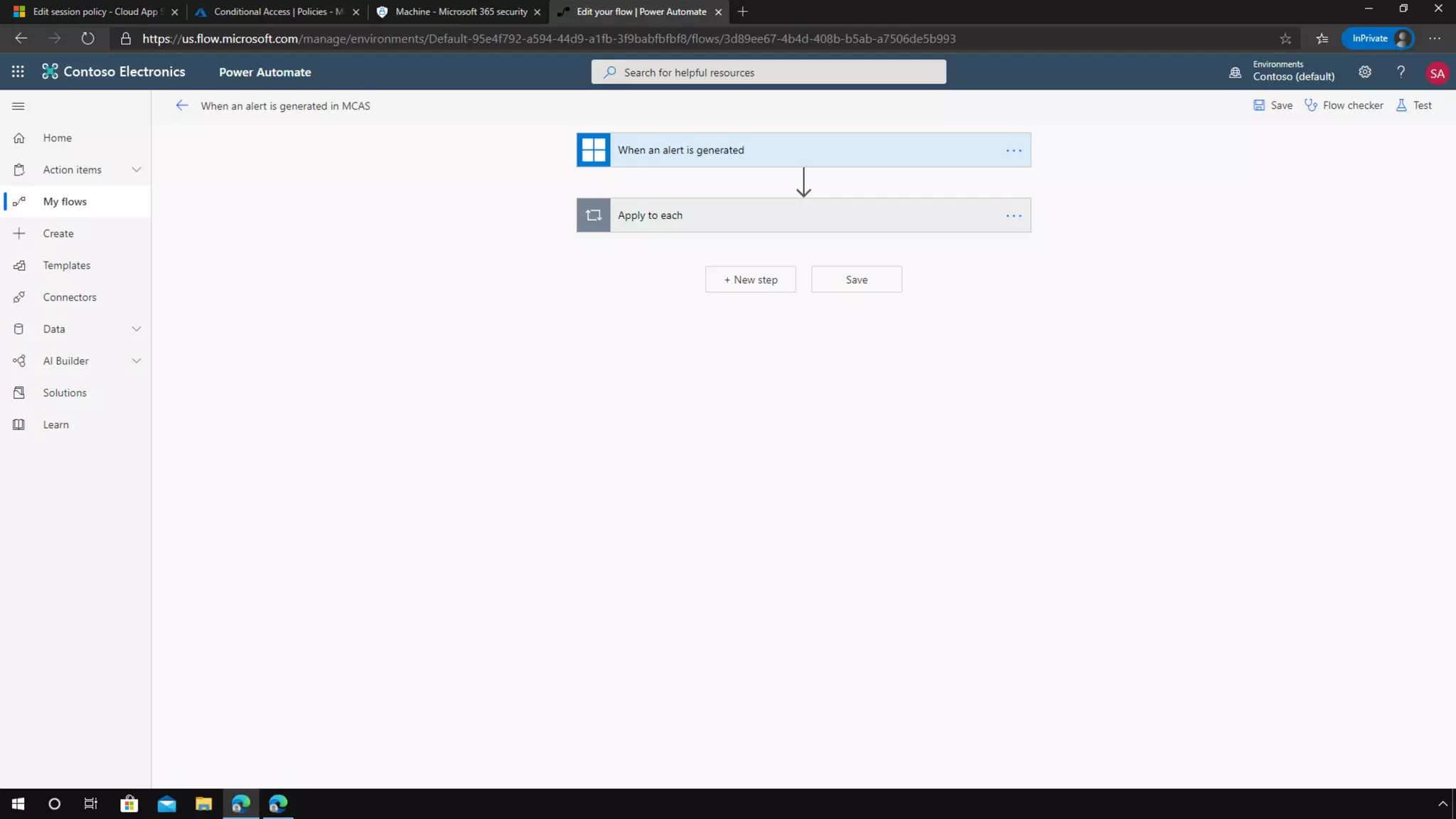Add a New step
The width and height of the screenshot is (1456, 819).
point(751,279)
